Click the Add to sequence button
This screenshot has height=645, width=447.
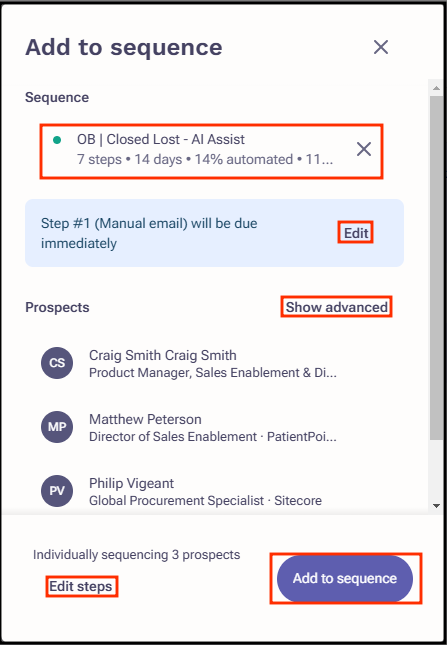pos(345,578)
